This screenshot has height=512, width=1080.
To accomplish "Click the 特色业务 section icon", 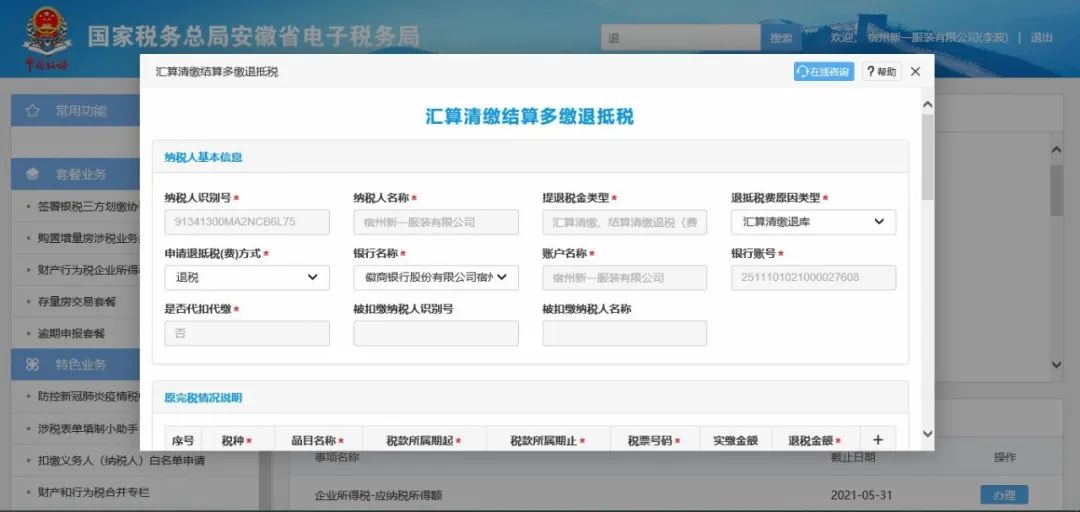I will pyautogui.click(x=32, y=364).
